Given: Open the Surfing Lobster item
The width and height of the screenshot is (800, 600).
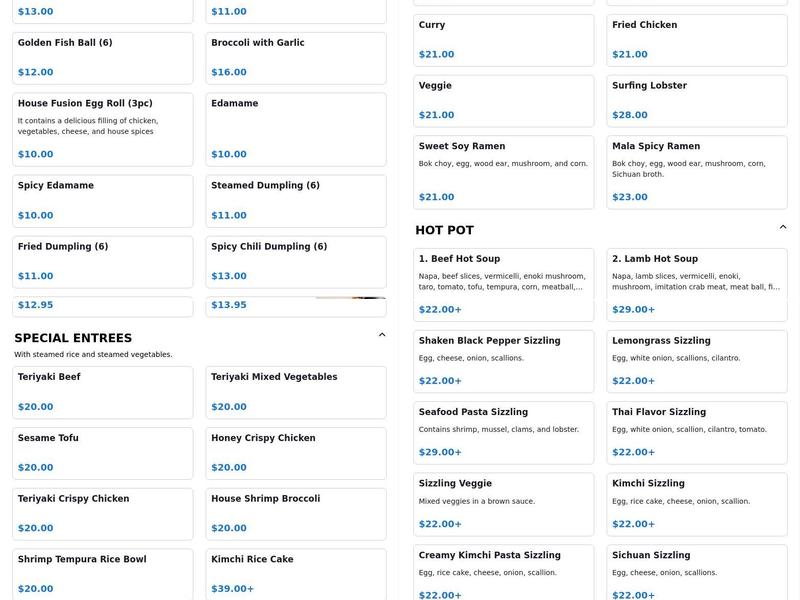Looking at the screenshot, I should pyautogui.click(x=696, y=100).
